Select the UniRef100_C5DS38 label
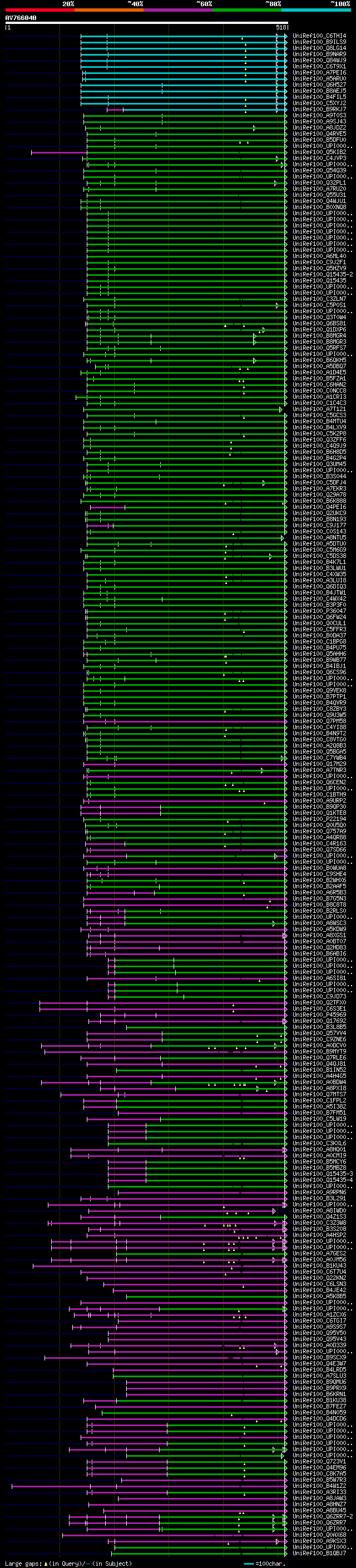The height and width of the screenshot is (1568, 356). tap(319, 556)
